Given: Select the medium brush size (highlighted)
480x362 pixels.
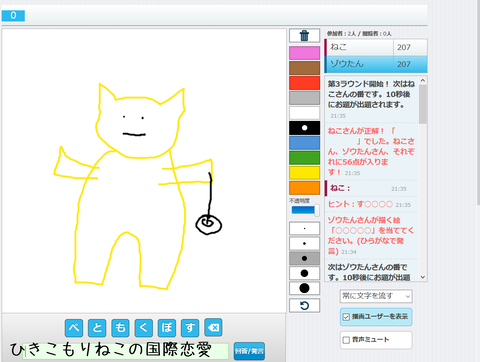Looking at the screenshot, I should [304, 258].
